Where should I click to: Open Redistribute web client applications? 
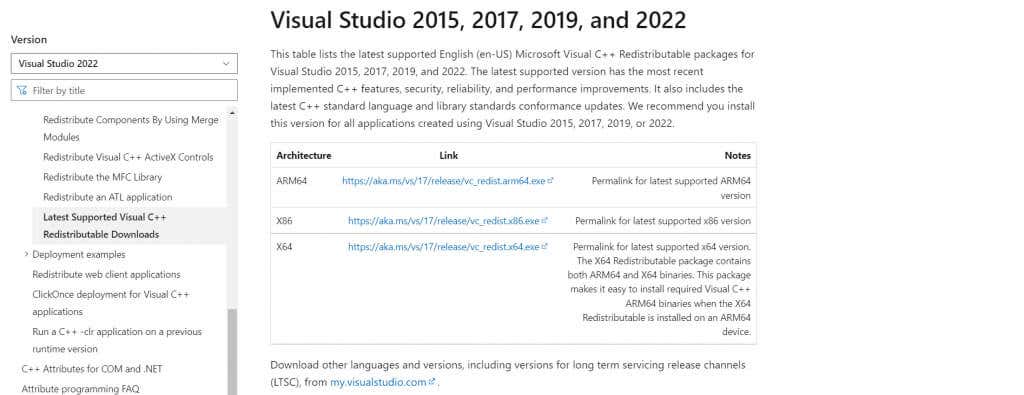click(x=106, y=274)
